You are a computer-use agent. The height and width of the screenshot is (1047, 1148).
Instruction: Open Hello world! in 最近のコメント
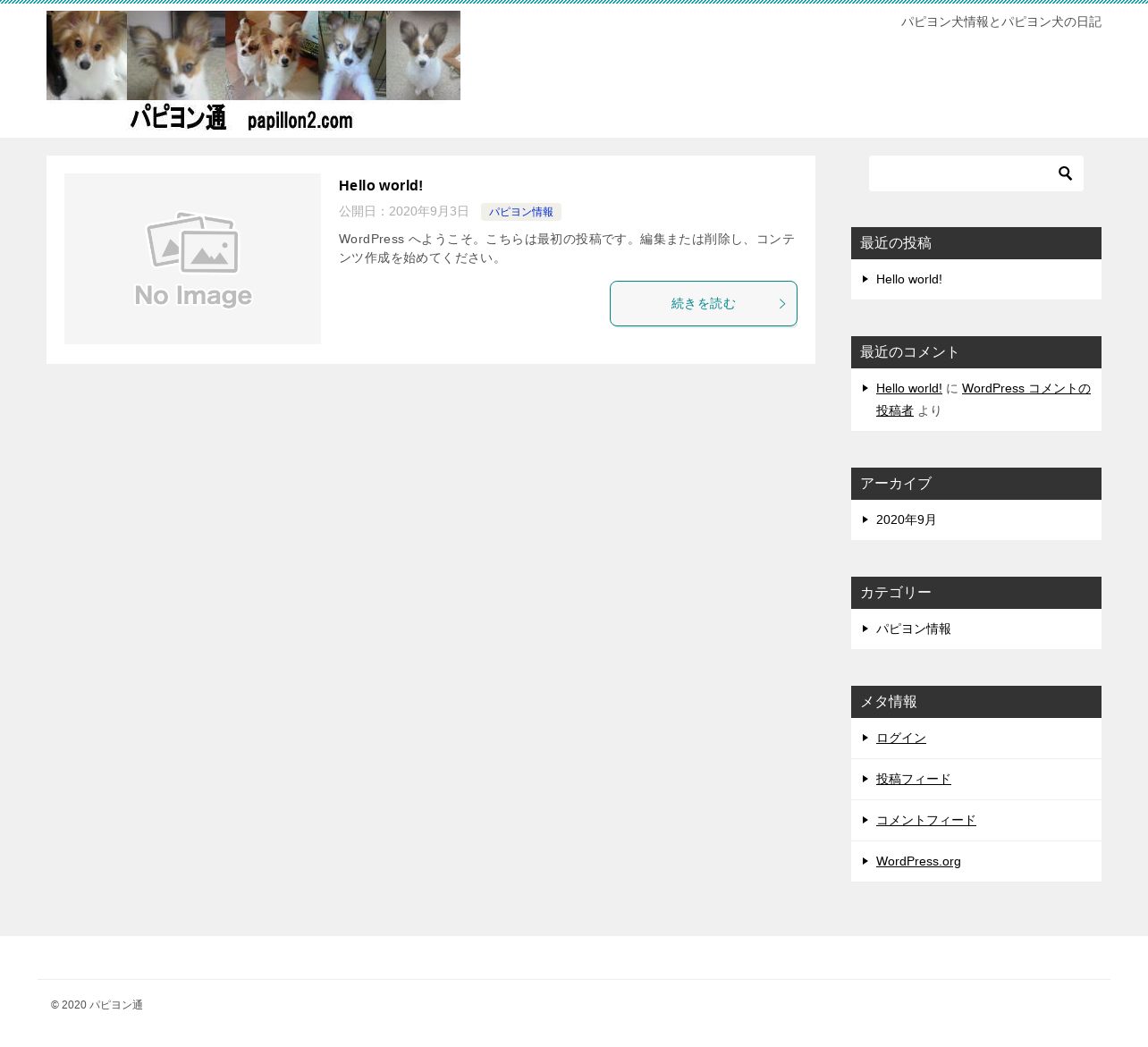pos(909,388)
